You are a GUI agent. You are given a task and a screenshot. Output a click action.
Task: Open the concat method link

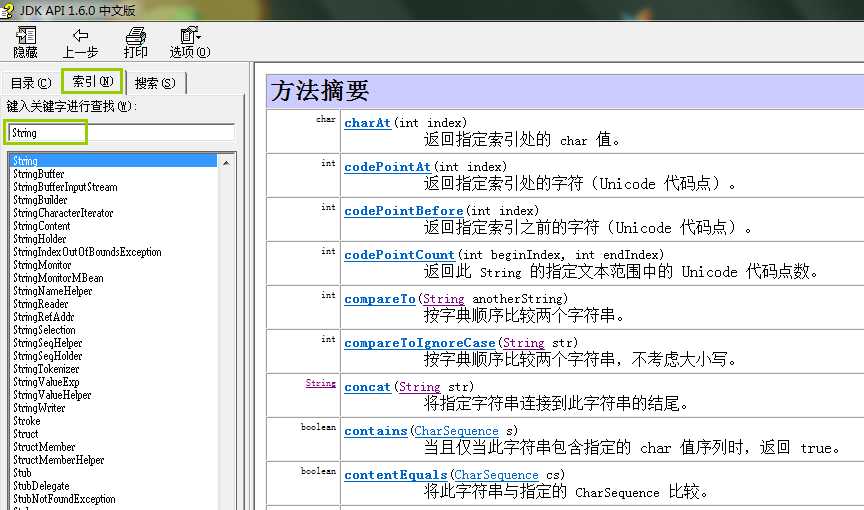click(x=368, y=387)
